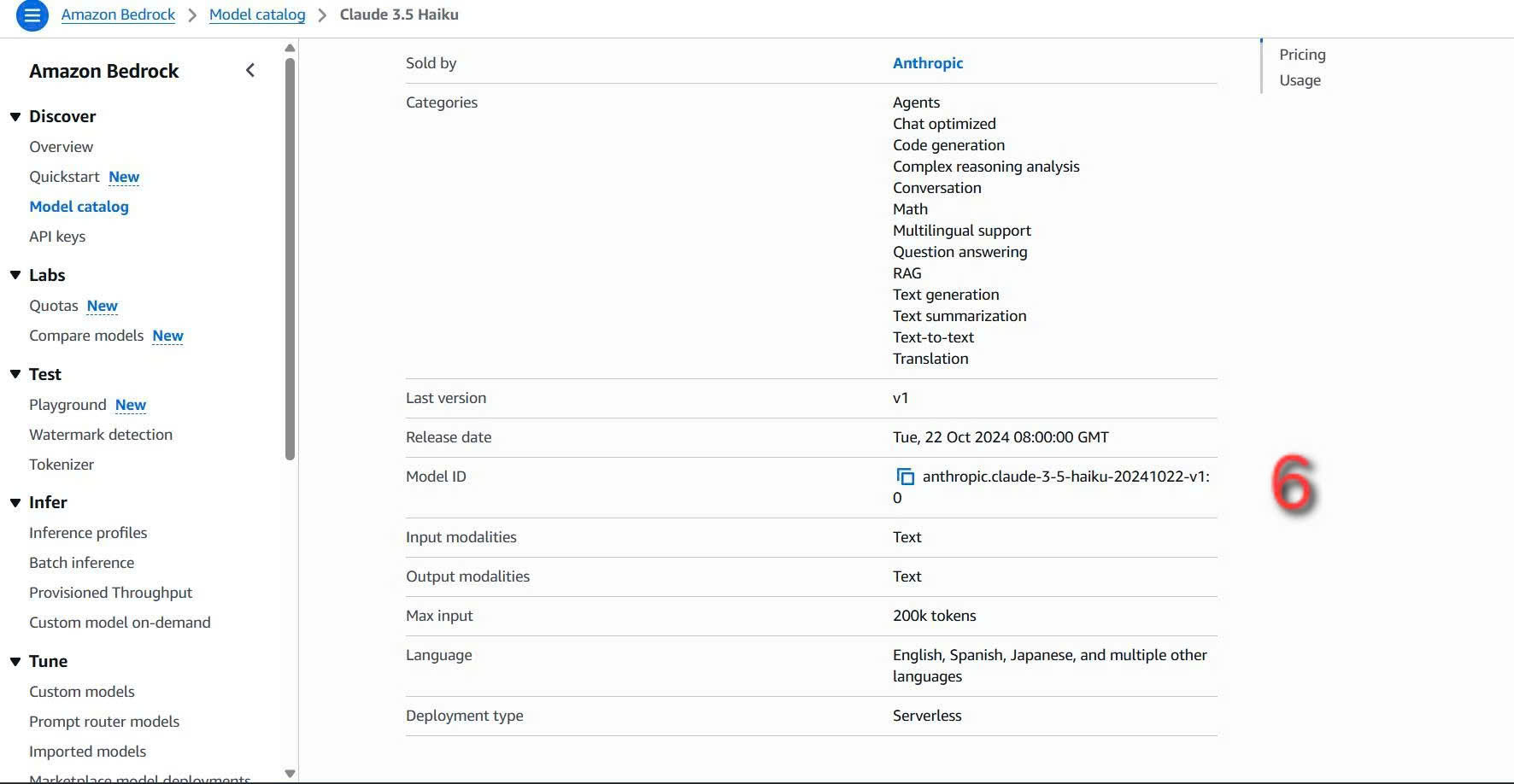
Task: Open Model catalog breadcrumb link
Action: point(257,15)
